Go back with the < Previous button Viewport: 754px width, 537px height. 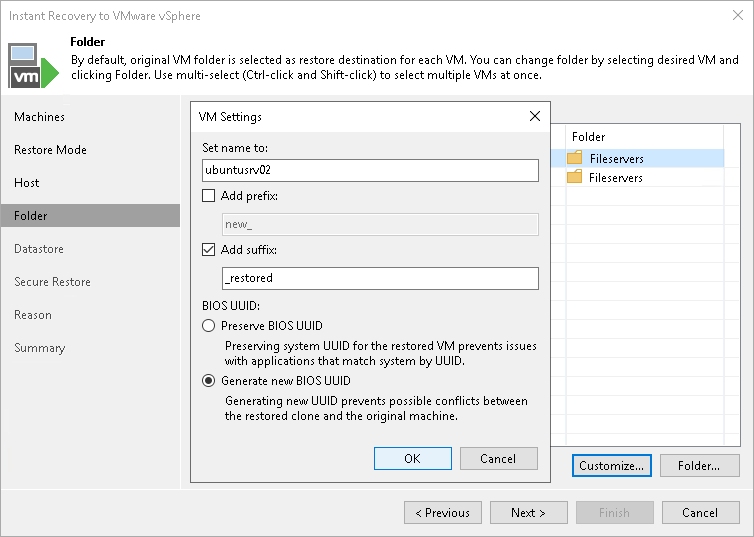443,512
